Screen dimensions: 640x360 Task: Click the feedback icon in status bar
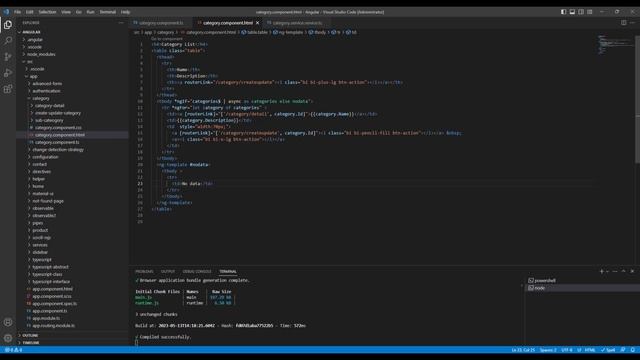(623, 350)
